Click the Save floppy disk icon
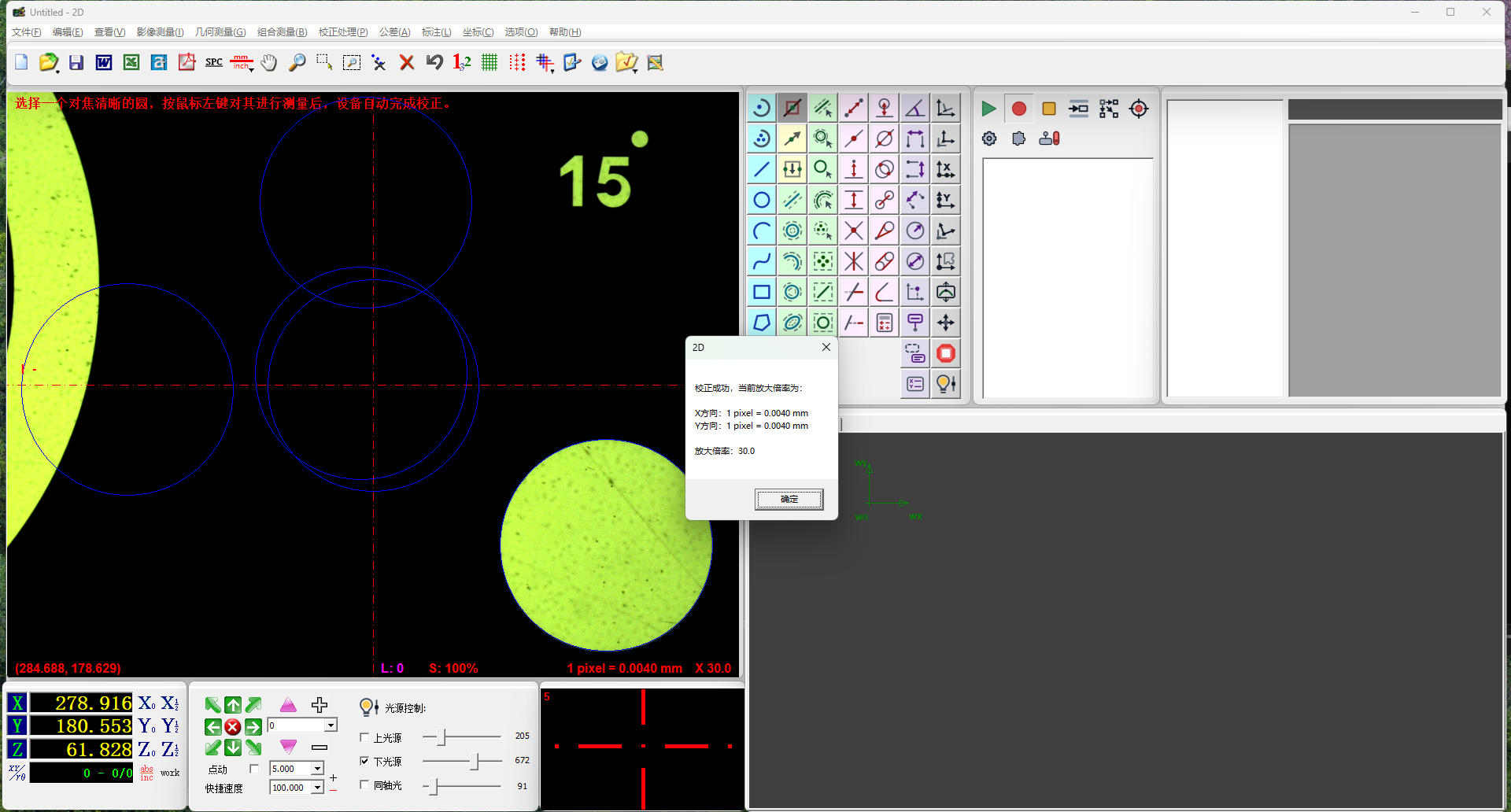 click(x=76, y=62)
